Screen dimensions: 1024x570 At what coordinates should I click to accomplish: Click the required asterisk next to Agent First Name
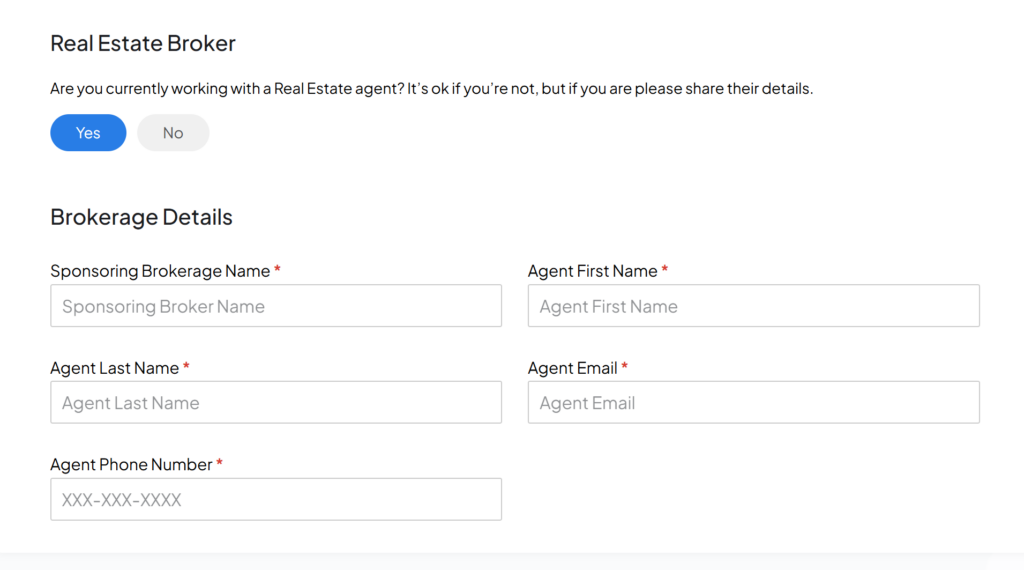pos(665,269)
